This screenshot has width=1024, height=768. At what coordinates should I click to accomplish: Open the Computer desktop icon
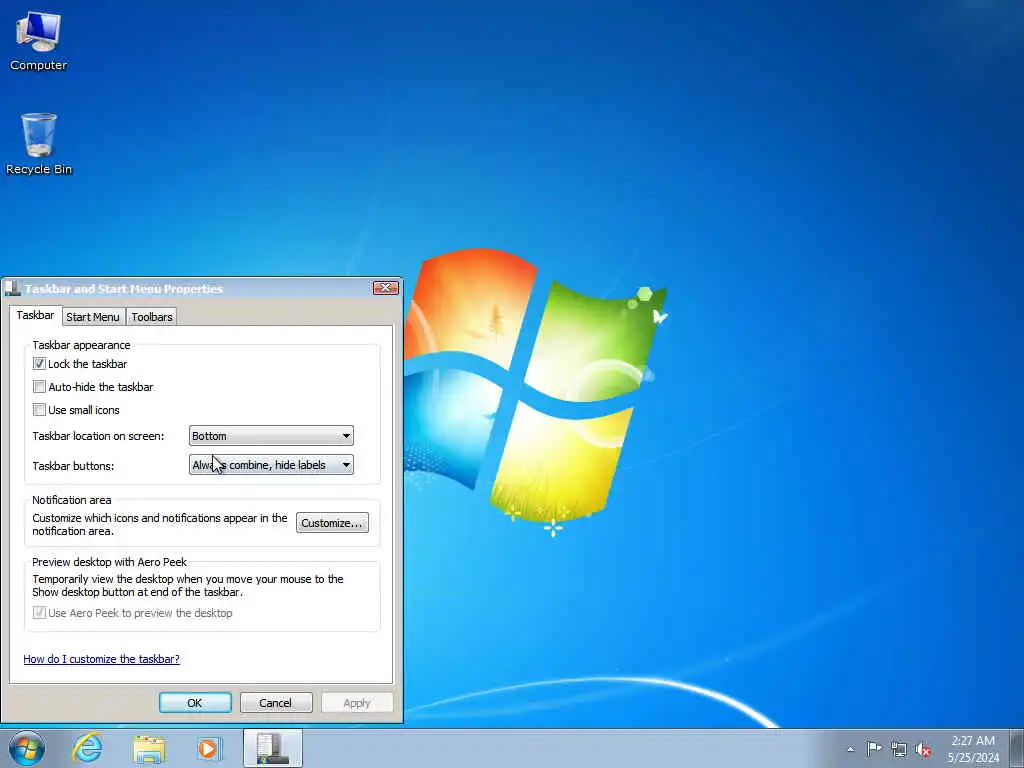[39, 41]
